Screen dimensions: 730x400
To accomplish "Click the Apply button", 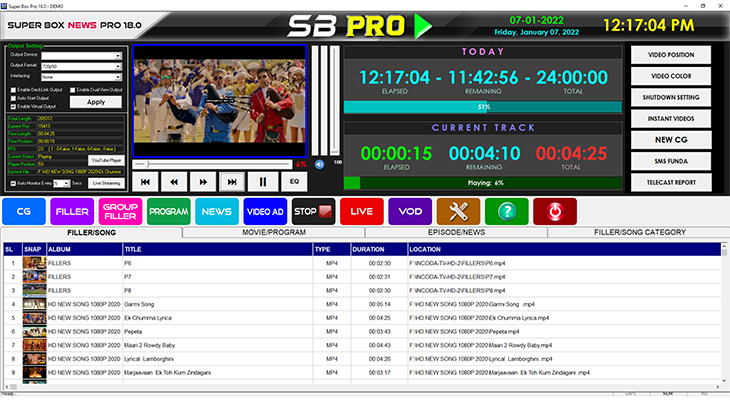I will point(96,102).
